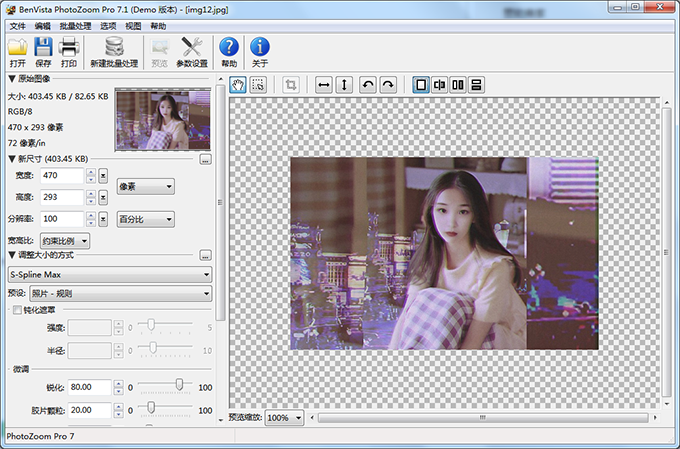Rotate the image counter-clockwise

click(368, 85)
